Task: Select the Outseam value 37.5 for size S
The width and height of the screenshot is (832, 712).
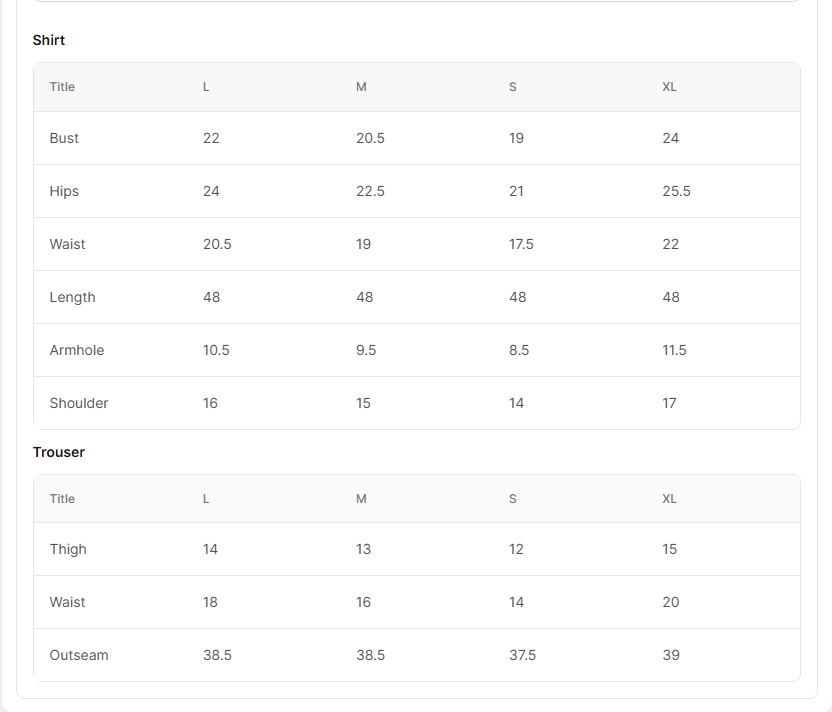Action: point(522,655)
